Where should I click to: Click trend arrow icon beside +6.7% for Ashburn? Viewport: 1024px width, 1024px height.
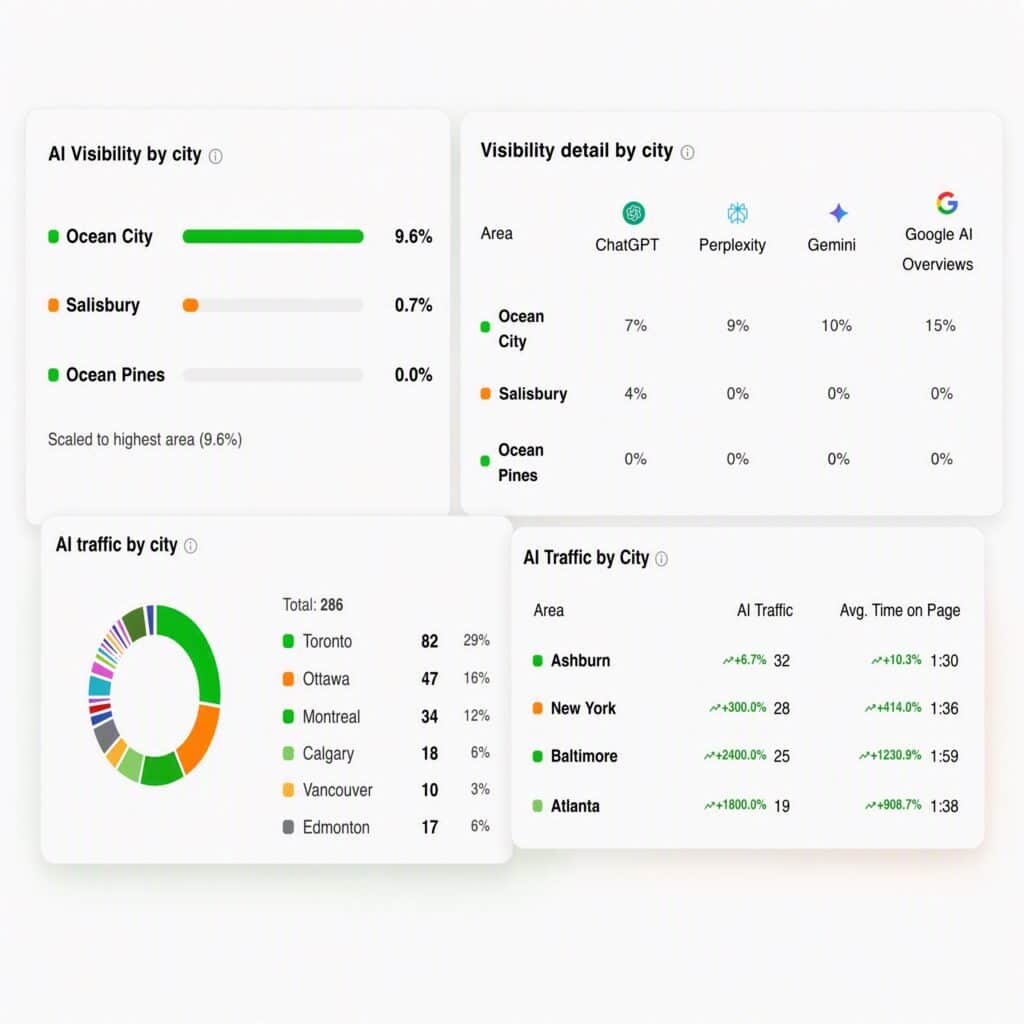728,661
